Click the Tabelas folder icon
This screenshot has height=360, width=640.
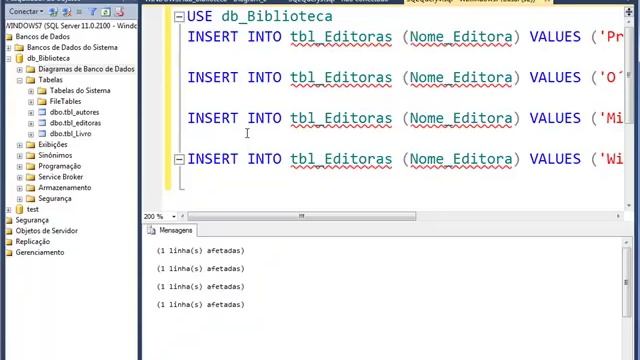(31, 80)
